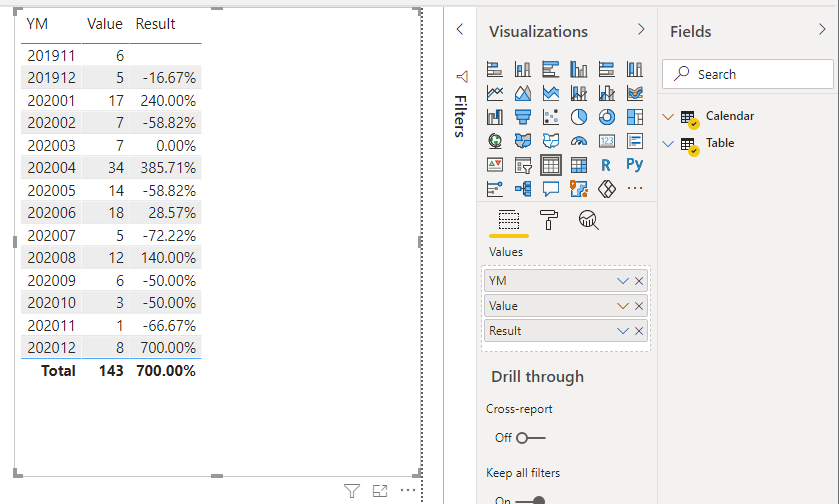This screenshot has height=504, width=839.
Task: Select the Pie chart visual
Action: (x=578, y=117)
